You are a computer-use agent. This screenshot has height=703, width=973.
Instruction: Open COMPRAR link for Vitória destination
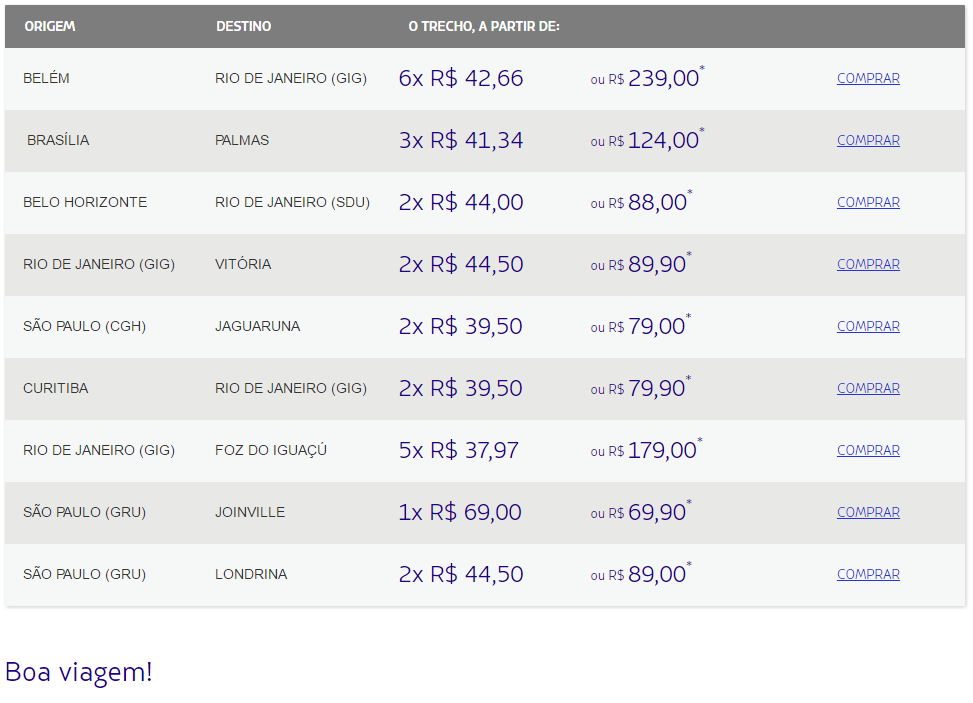tap(868, 264)
